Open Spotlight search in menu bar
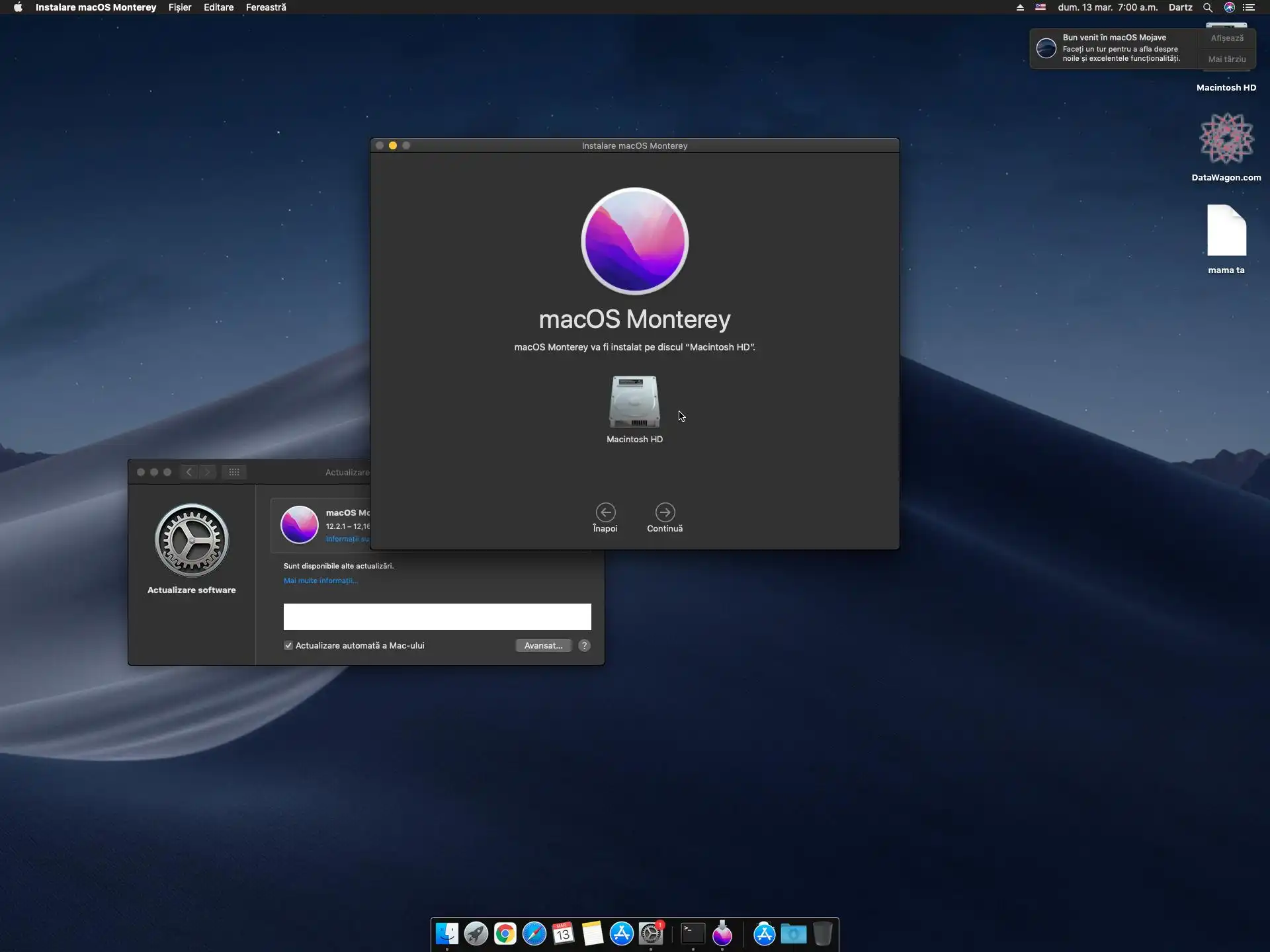The width and height of the screenshot is (1270, 952). tap(1207, 7)
